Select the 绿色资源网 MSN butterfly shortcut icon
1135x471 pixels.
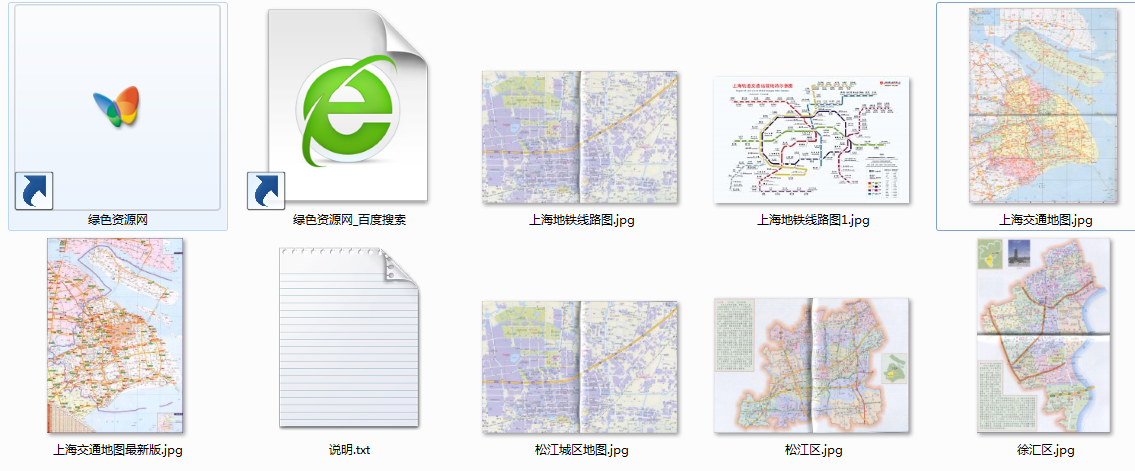(117, 107)
